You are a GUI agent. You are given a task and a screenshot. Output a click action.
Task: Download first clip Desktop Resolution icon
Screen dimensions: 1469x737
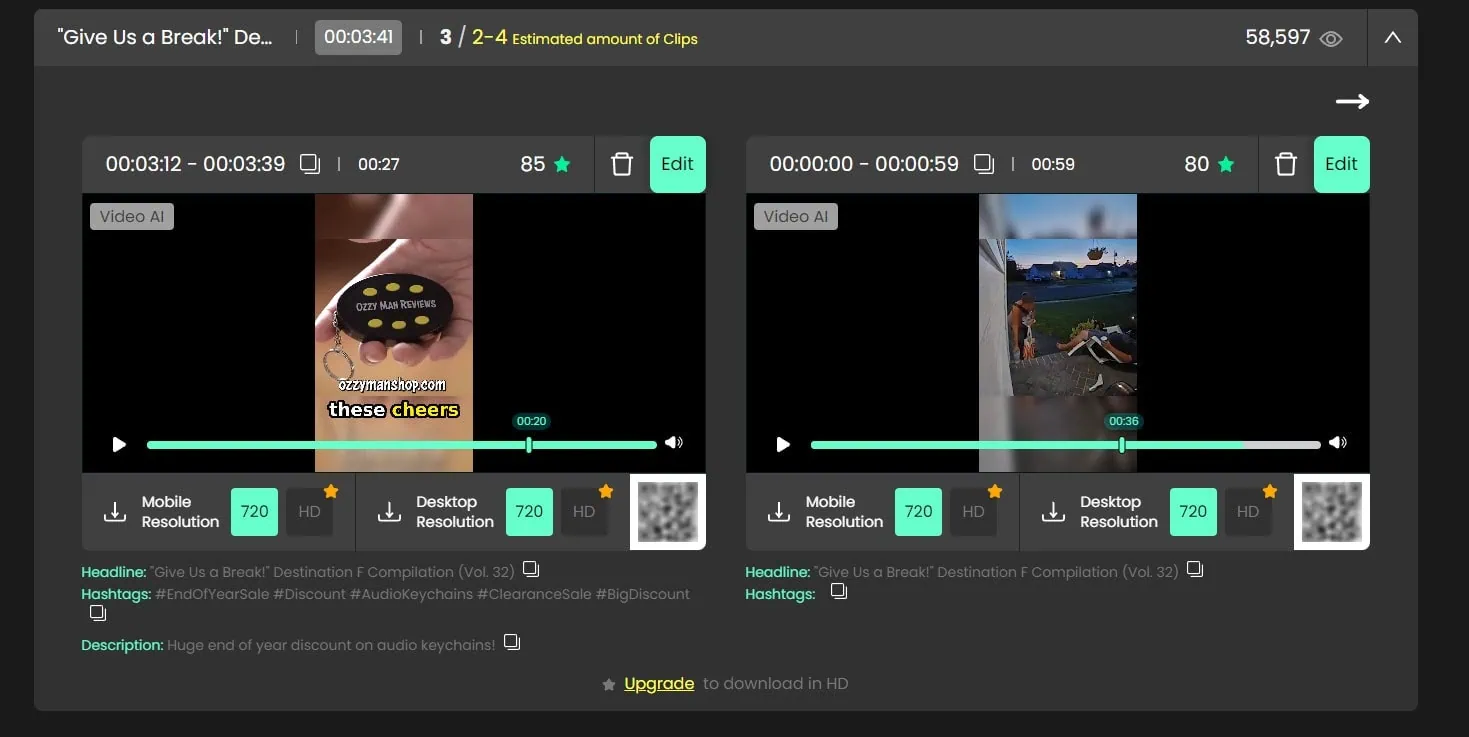389,512
